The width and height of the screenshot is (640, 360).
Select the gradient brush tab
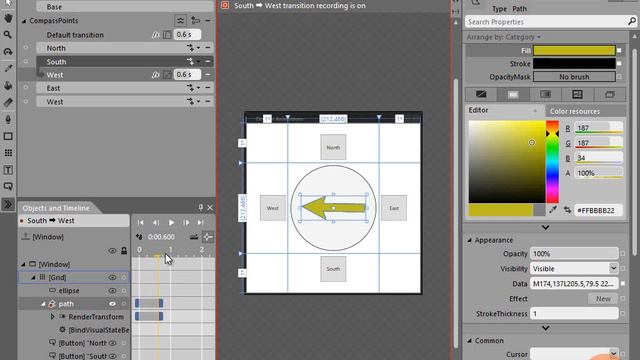tap(545, 95)
